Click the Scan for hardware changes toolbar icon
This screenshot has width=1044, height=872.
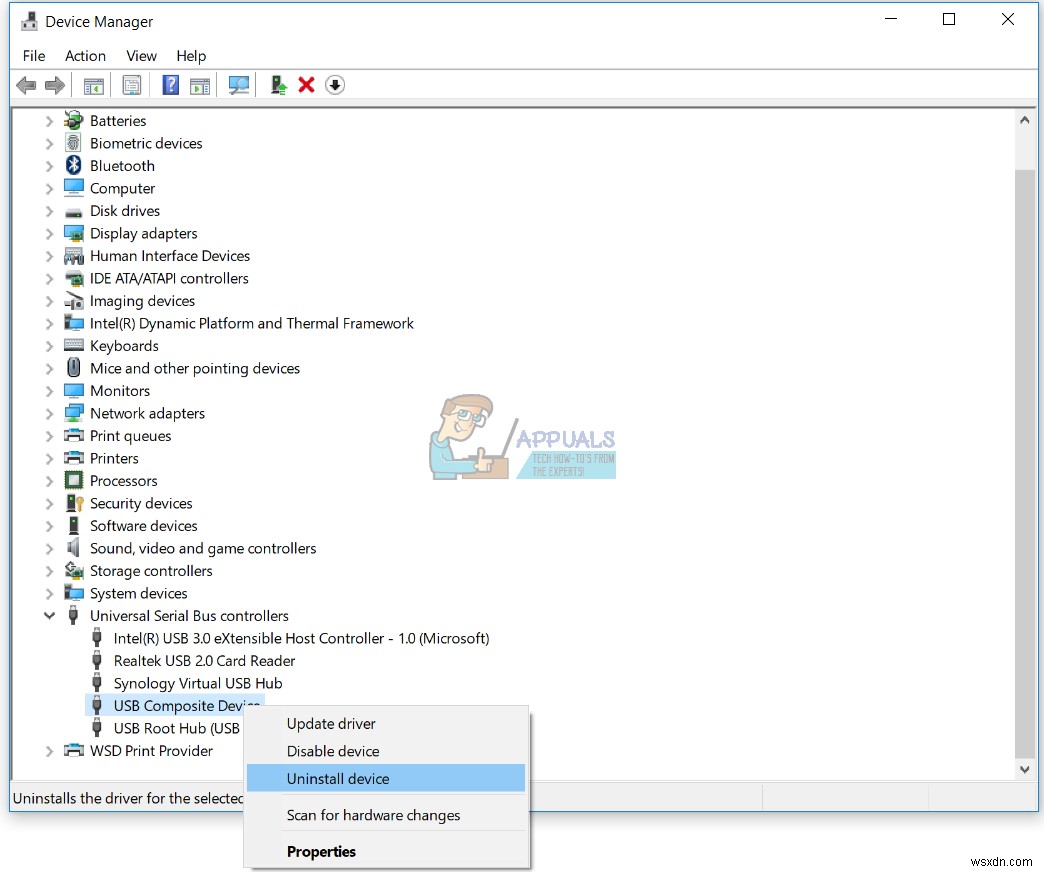click(238, 85)
